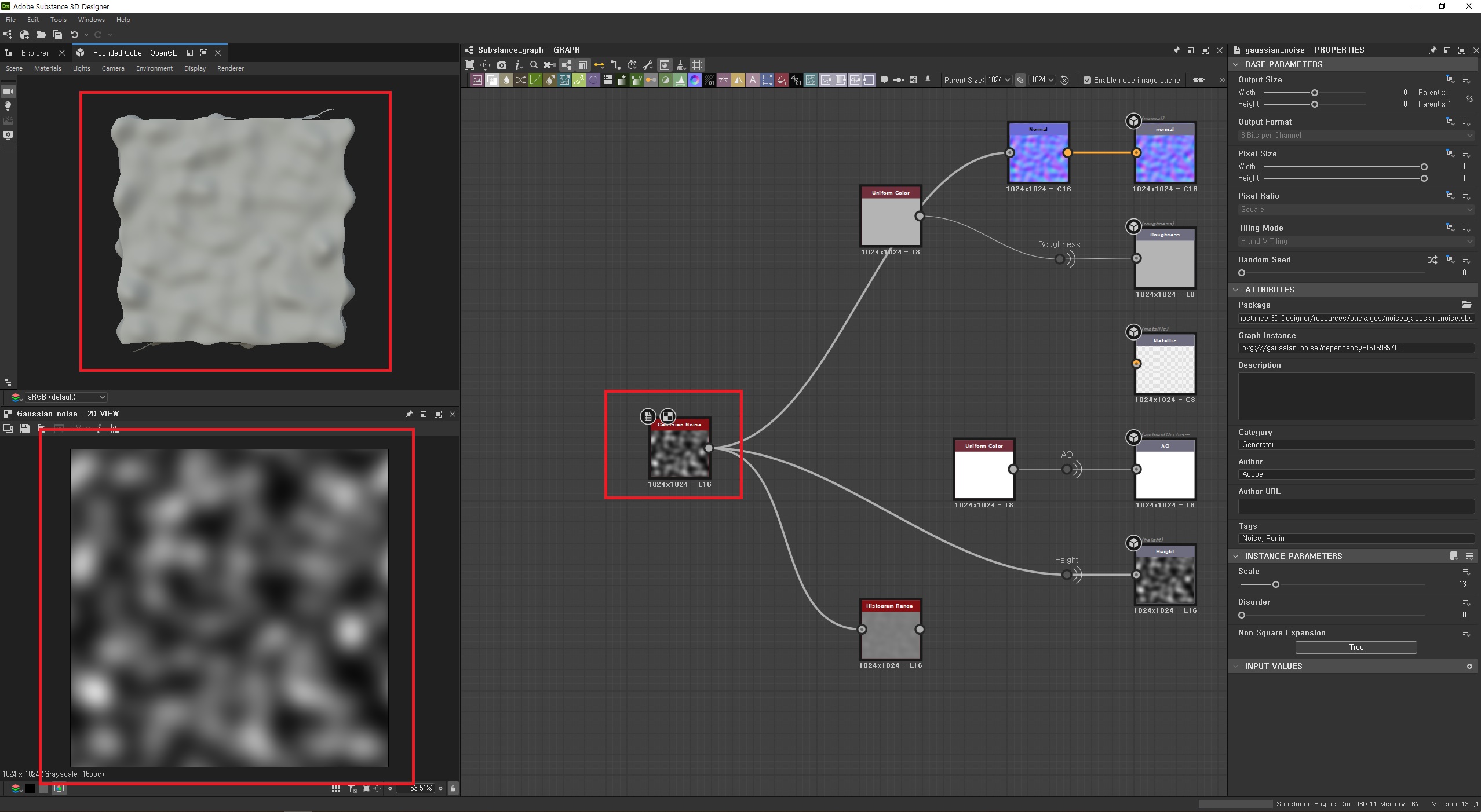This screenshot has width=1481, height=812.
Task: Click the sRGB default dropdown selector
Action: pos(65,397)
